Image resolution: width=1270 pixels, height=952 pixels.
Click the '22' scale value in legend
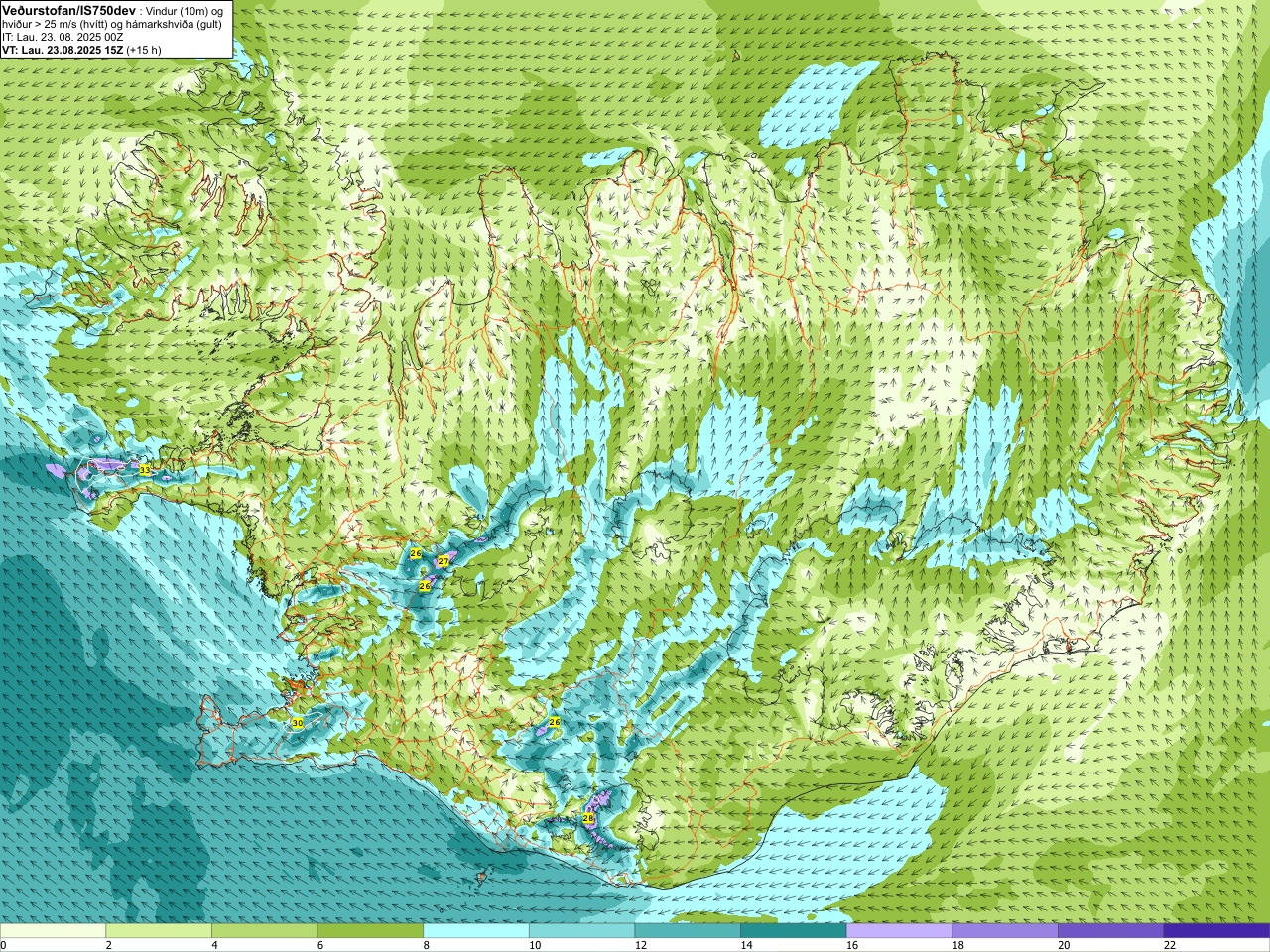1170,945
